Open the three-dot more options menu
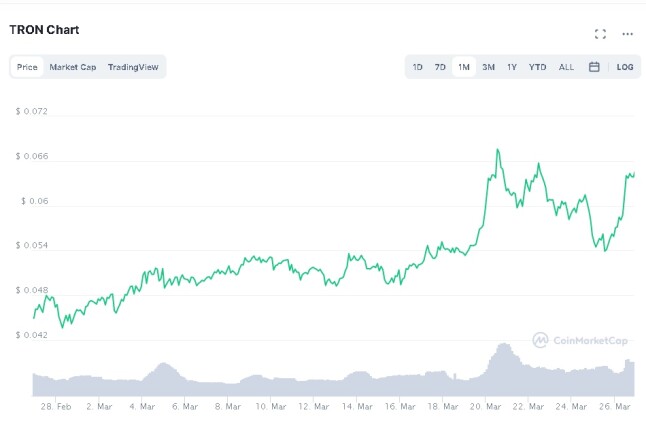Screen dimensions: 646x421 tap(627, 34)
